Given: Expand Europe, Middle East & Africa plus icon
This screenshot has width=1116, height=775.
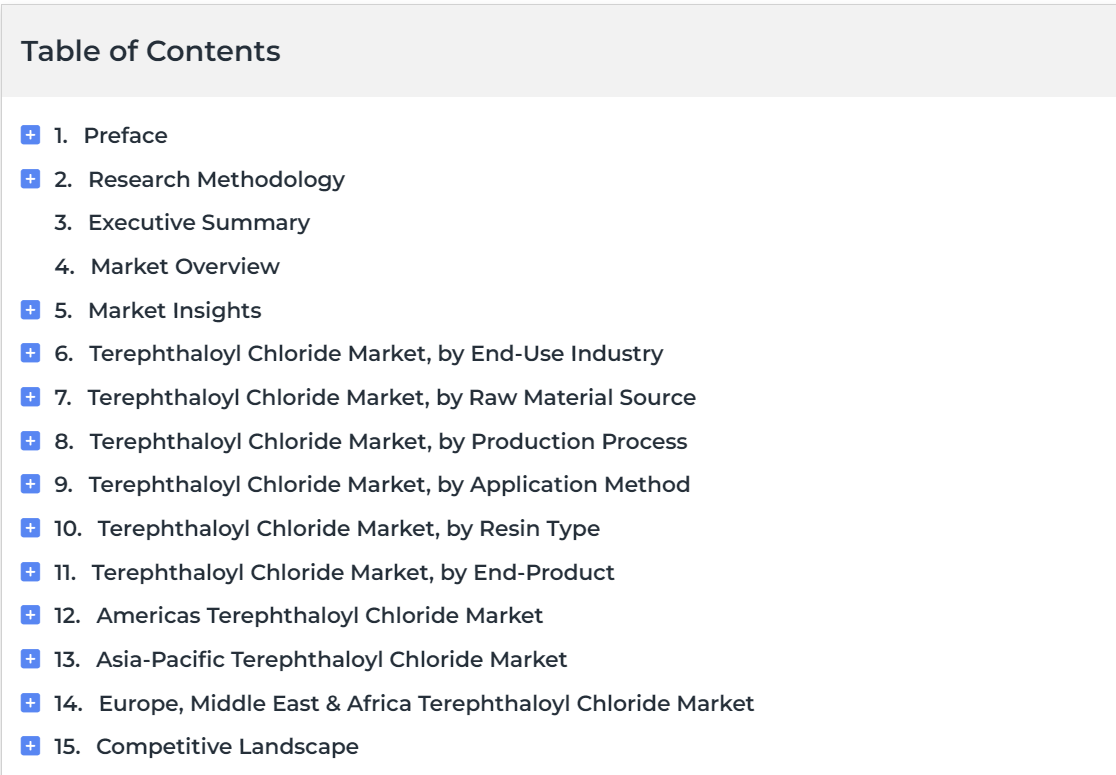Looking at the screenshot, I should tap(31, 702).
